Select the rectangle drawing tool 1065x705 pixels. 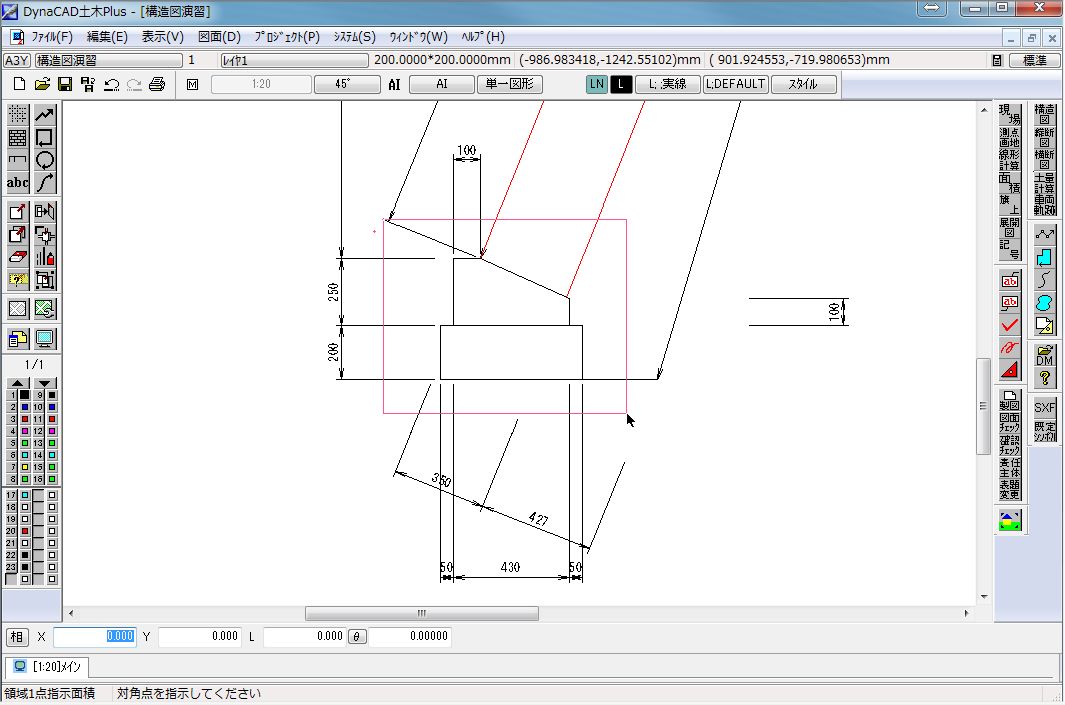[45, 137]
